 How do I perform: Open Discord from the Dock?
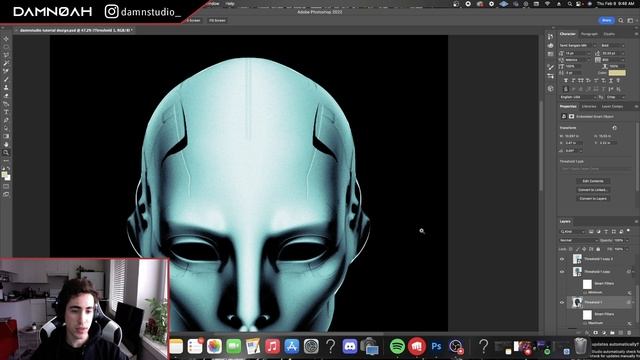(x=350, y=347)
